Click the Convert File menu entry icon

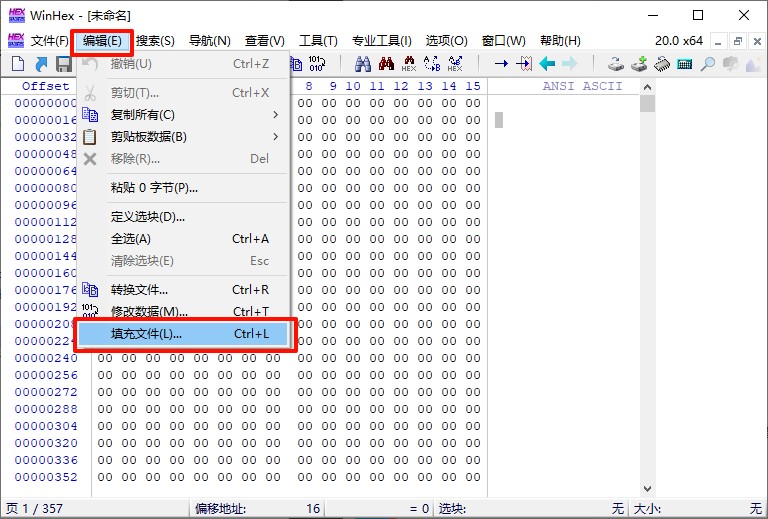pos(90,289)
